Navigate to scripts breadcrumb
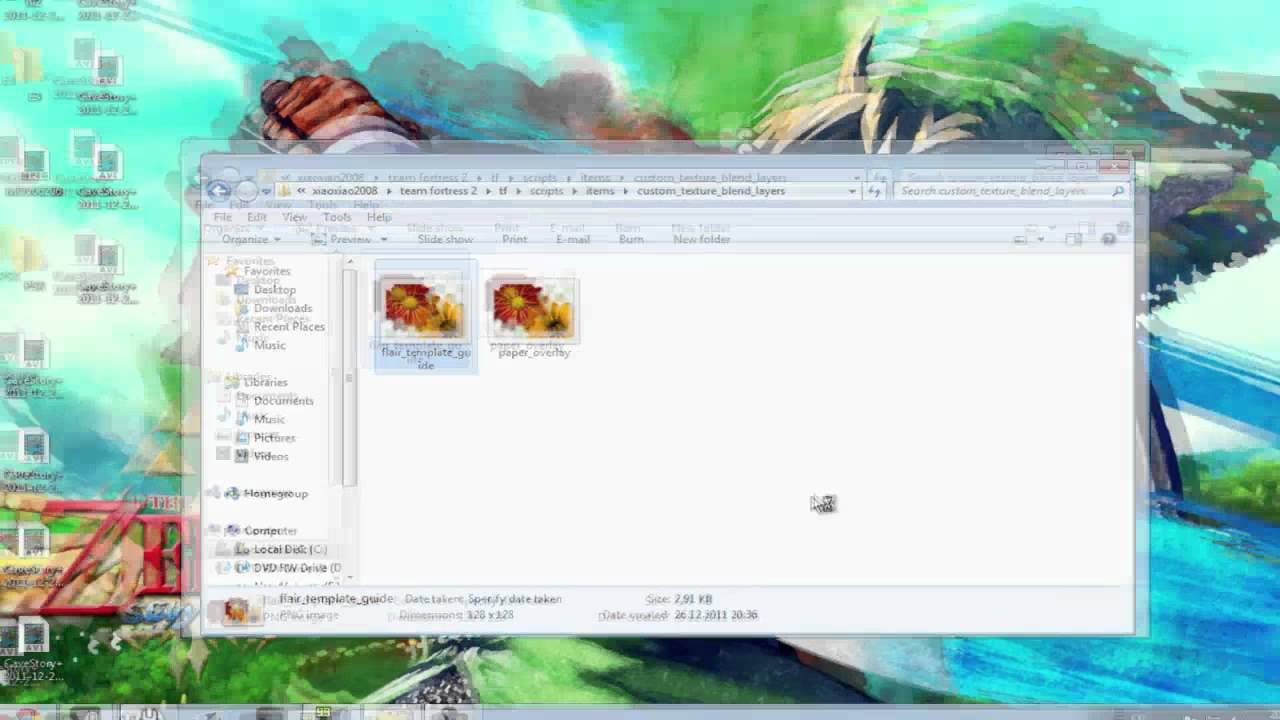 click(x=547, y=191)
